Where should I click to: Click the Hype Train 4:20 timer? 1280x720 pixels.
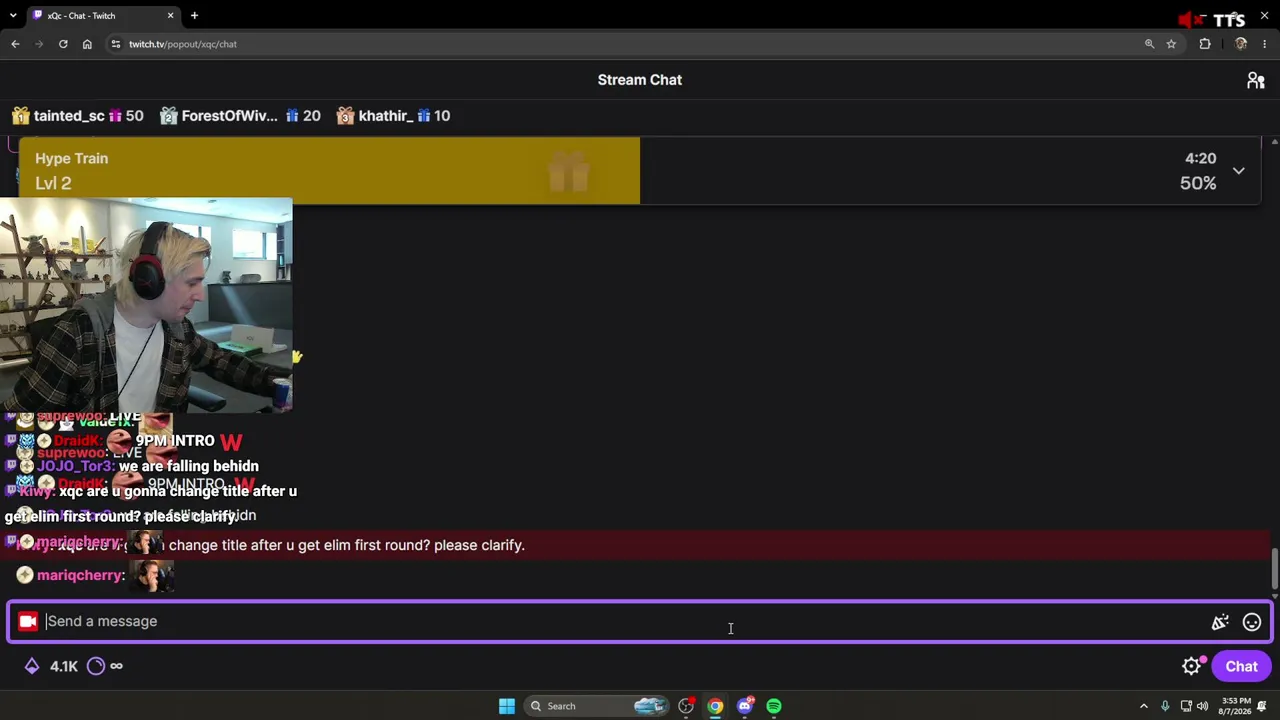tap(1201, 158)
